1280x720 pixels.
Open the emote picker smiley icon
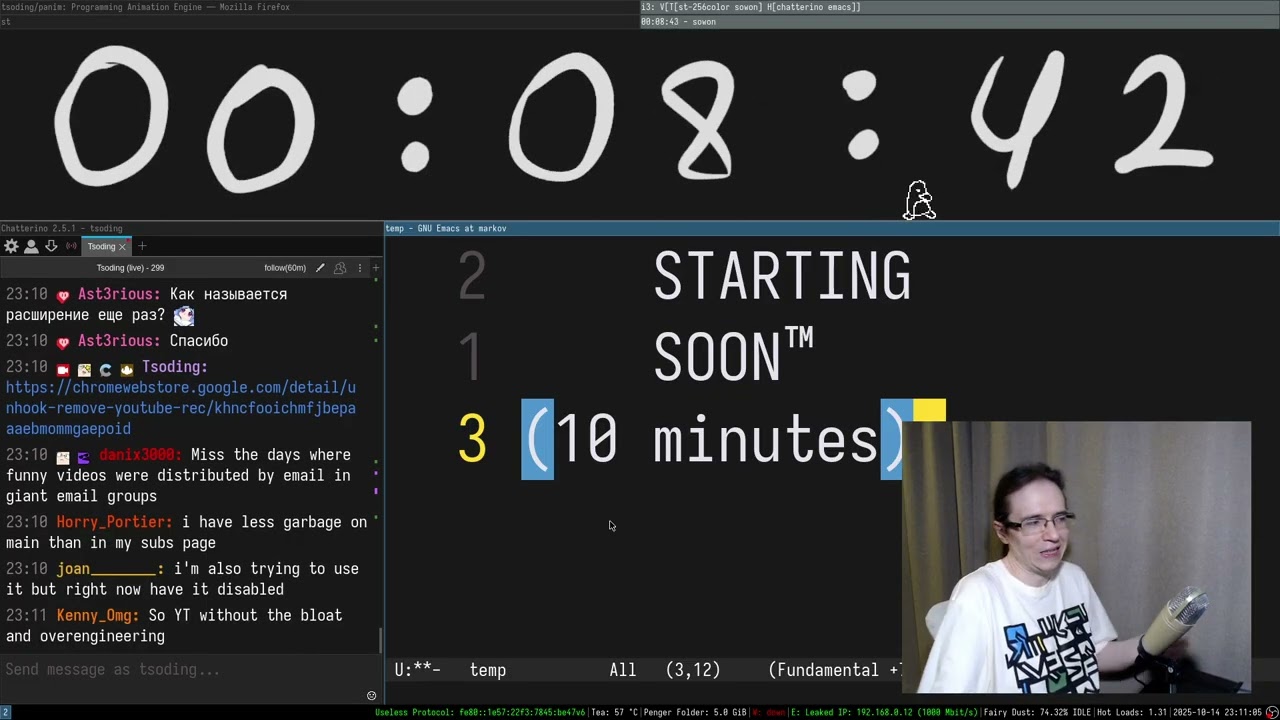371,696
